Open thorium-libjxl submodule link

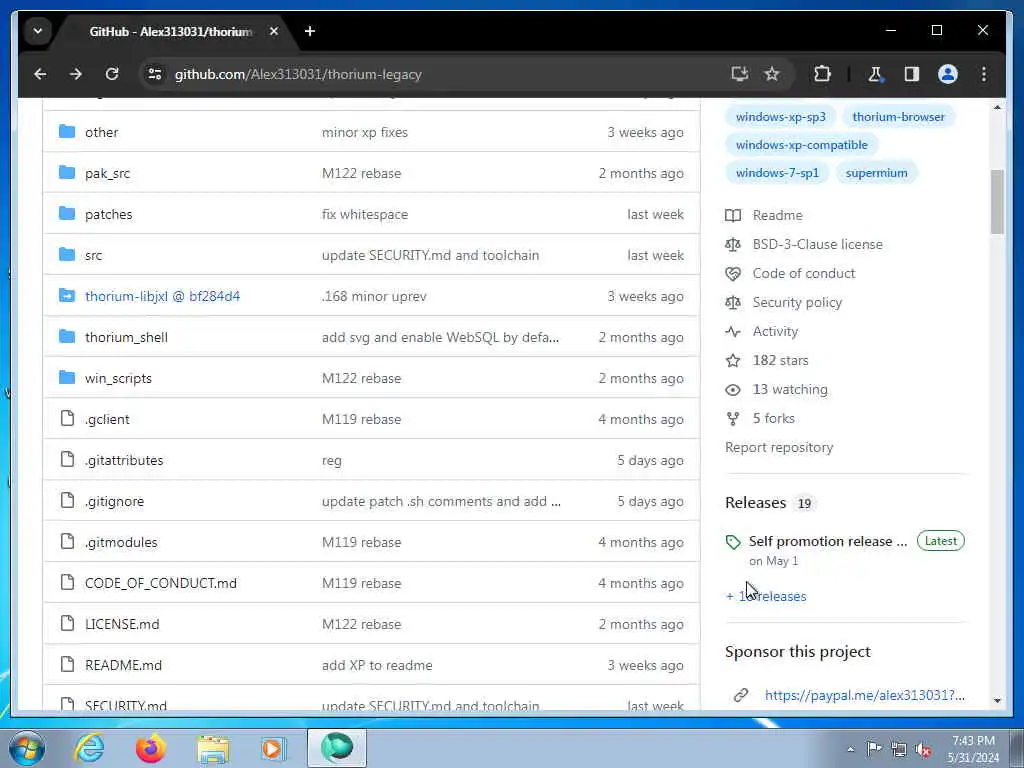tap(162, 296)
